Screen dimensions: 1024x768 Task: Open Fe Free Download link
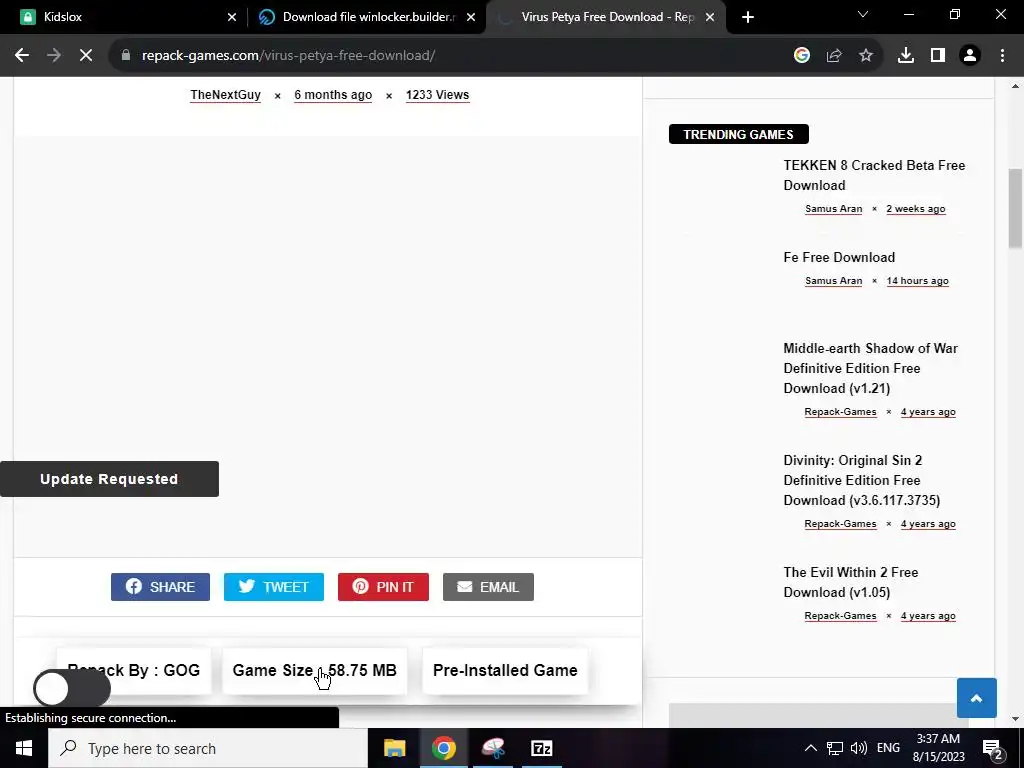point(839,257)
